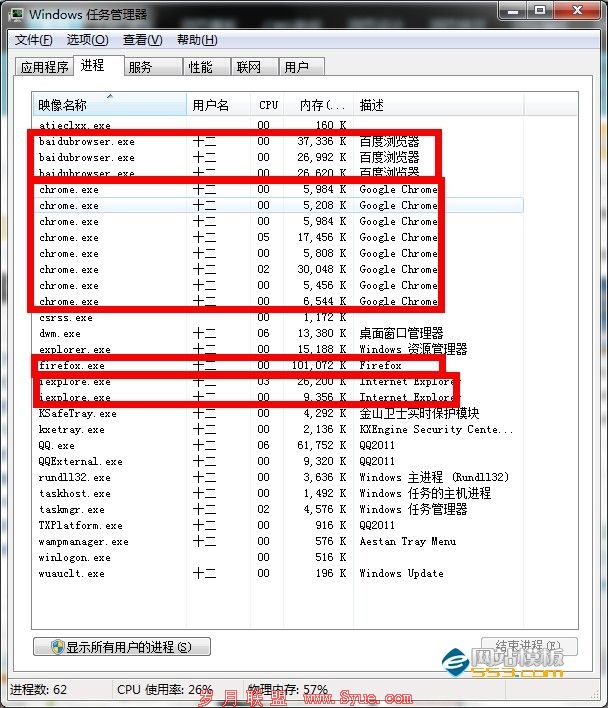Click the Aestan Tray Menu description
The height and width of the screenshot is (708, 608).
click(408, 541)
